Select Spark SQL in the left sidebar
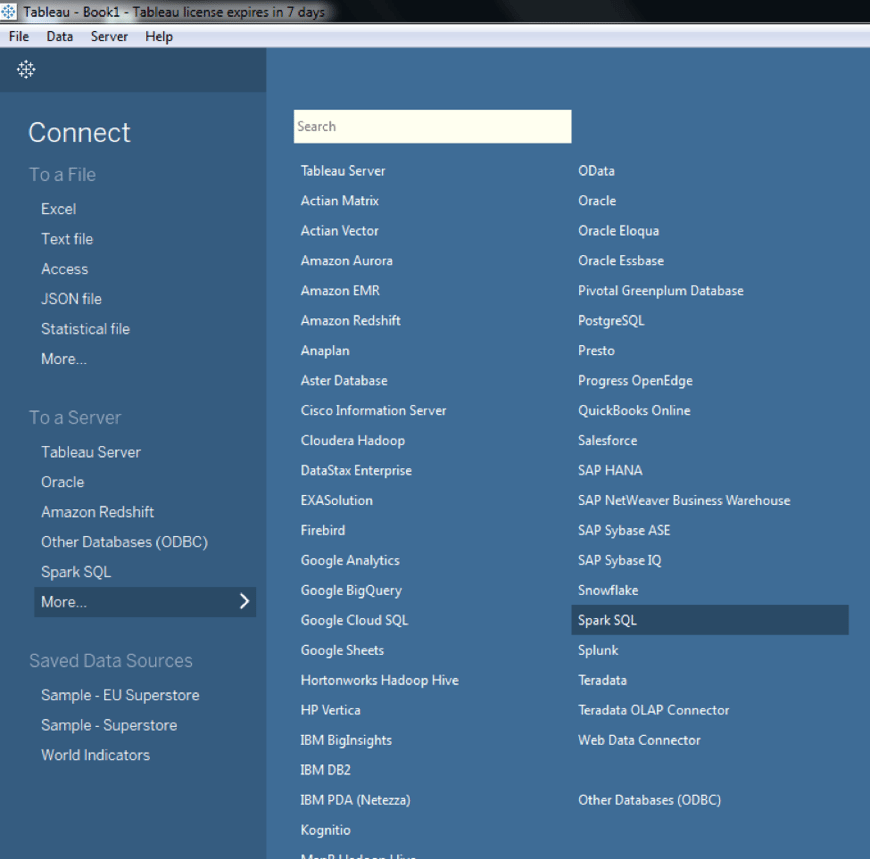Viewport: 870px width, 859px height. click(76, 572)
